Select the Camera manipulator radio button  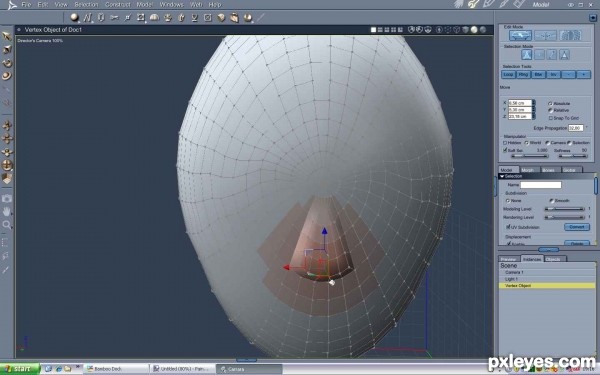coord(548,143)
